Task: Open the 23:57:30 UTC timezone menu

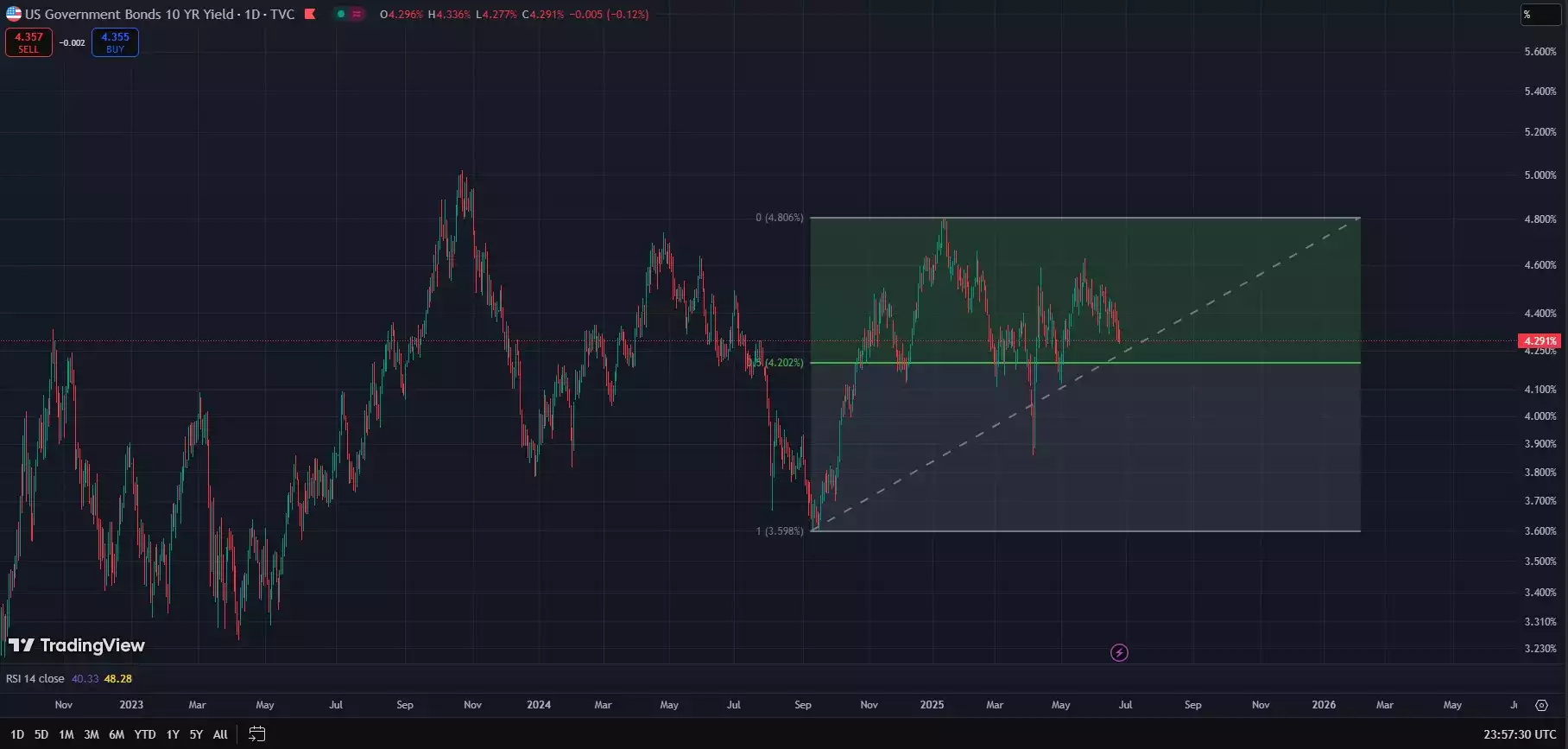Action: [1520, 734]
